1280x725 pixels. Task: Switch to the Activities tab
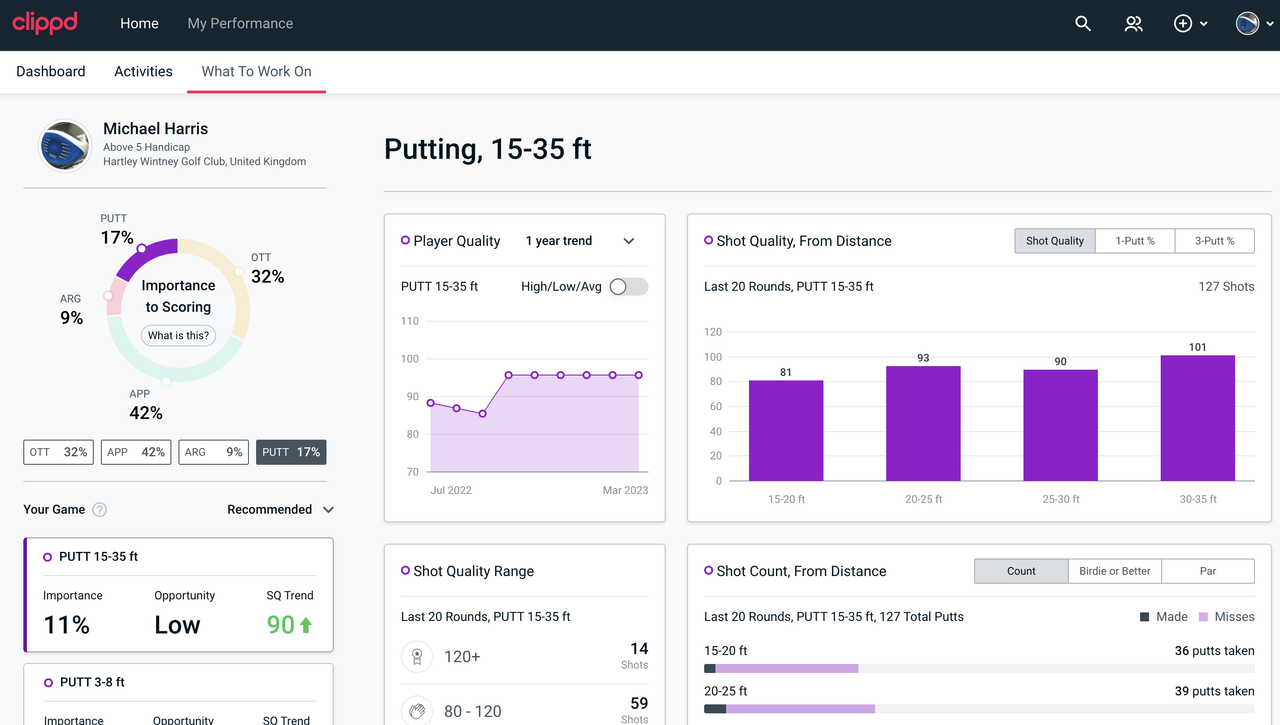tap(143, 71)
